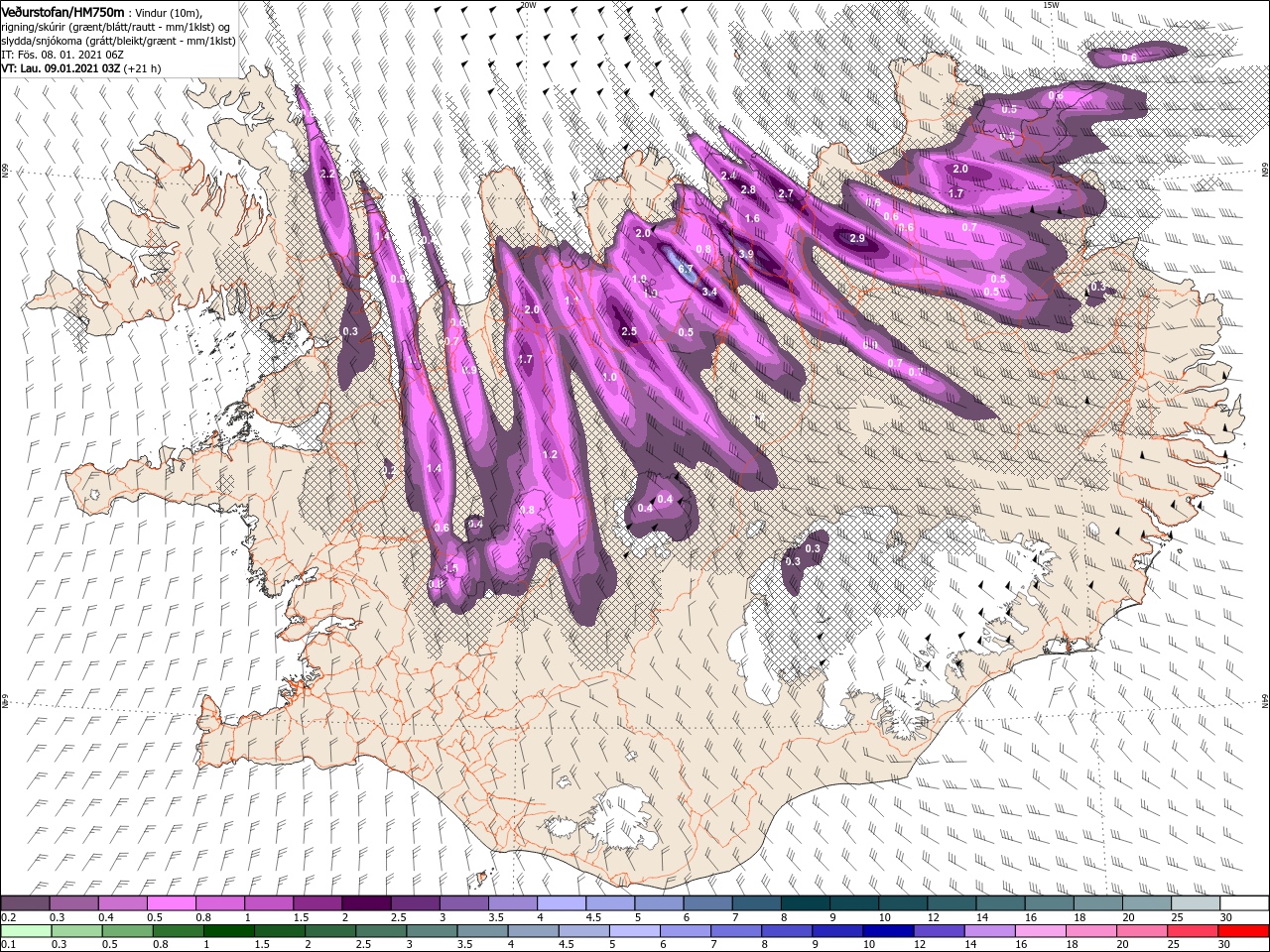Image resolution: width=1270 pixels, height=952 pixels.
Task: Click the 3.4 snowfall value on the map
Action: click(708, 293)
